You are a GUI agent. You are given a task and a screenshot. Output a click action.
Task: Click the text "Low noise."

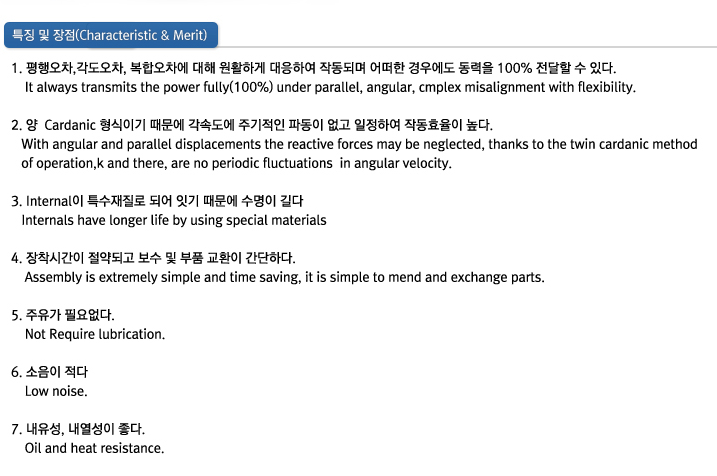(x=56, y=391)
